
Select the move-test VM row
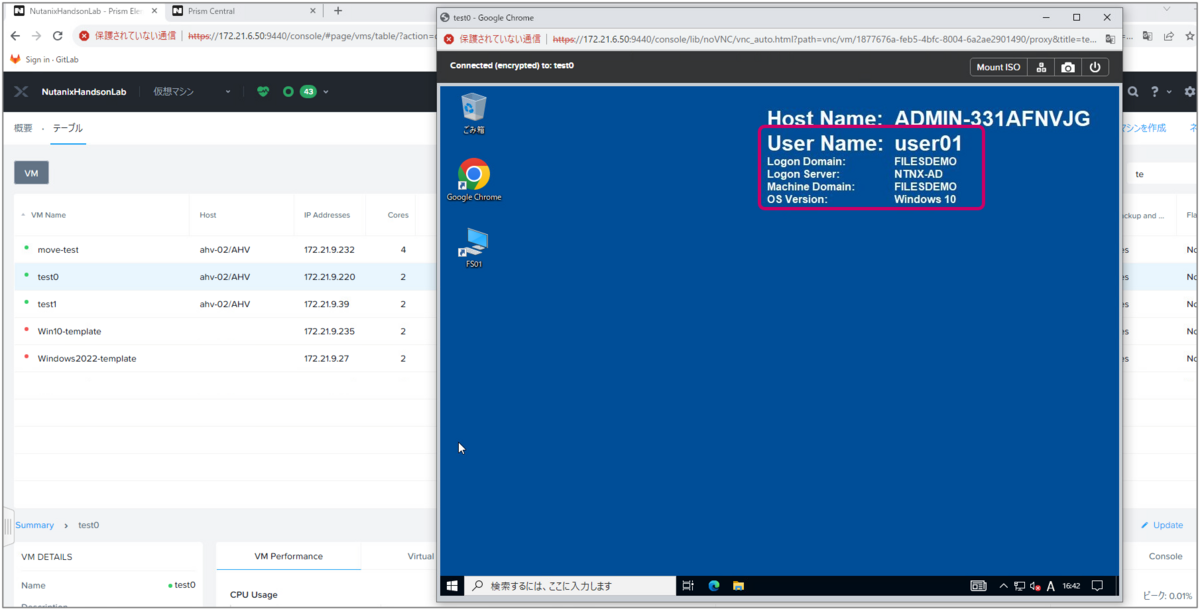tap(225, 250)
